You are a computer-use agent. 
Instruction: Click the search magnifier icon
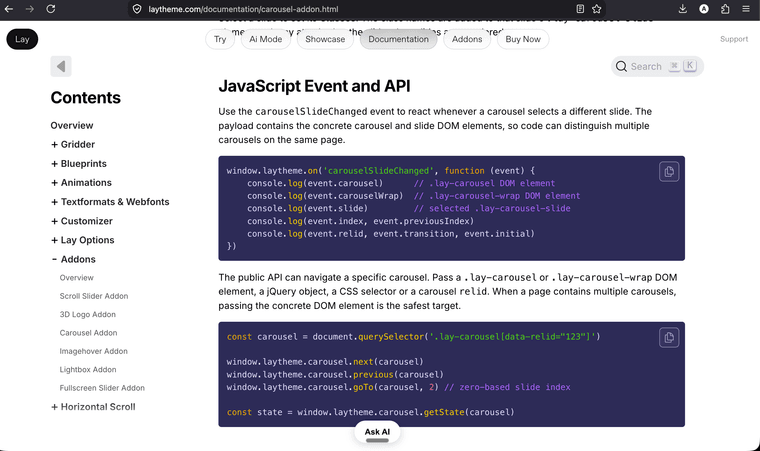click(621, 66)
